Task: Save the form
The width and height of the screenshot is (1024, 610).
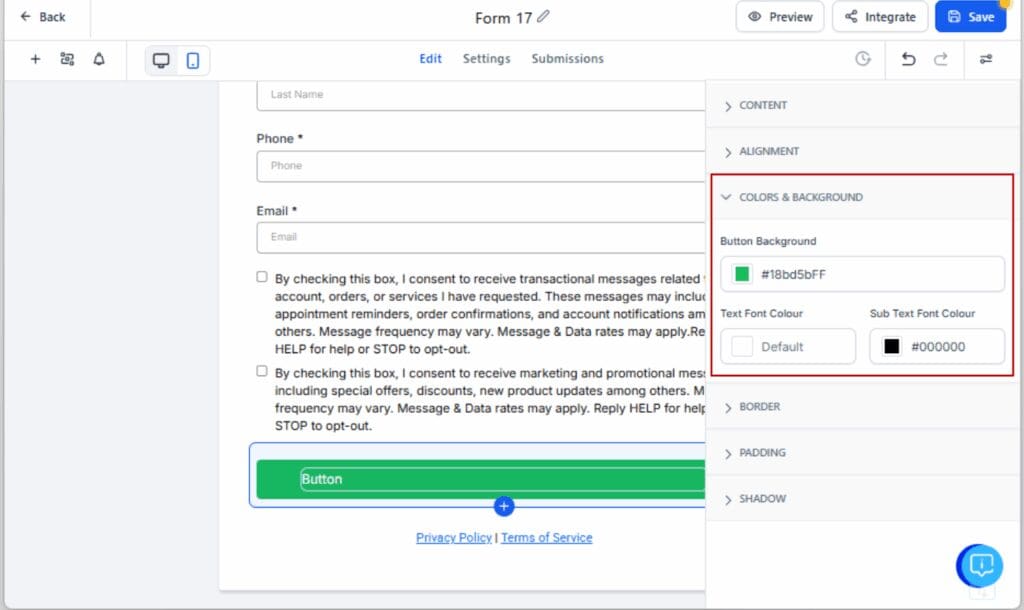Action: (x=970, y=16)
